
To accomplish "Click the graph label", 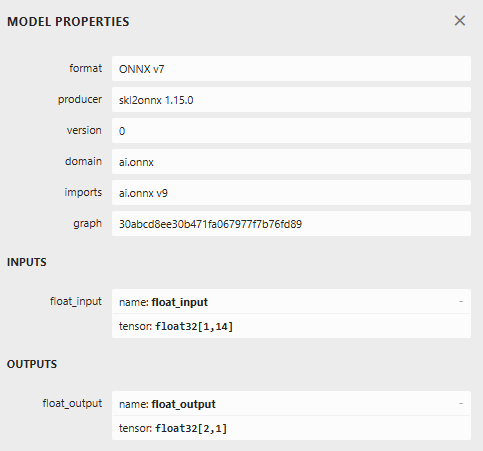I will (x=87, y=224).
